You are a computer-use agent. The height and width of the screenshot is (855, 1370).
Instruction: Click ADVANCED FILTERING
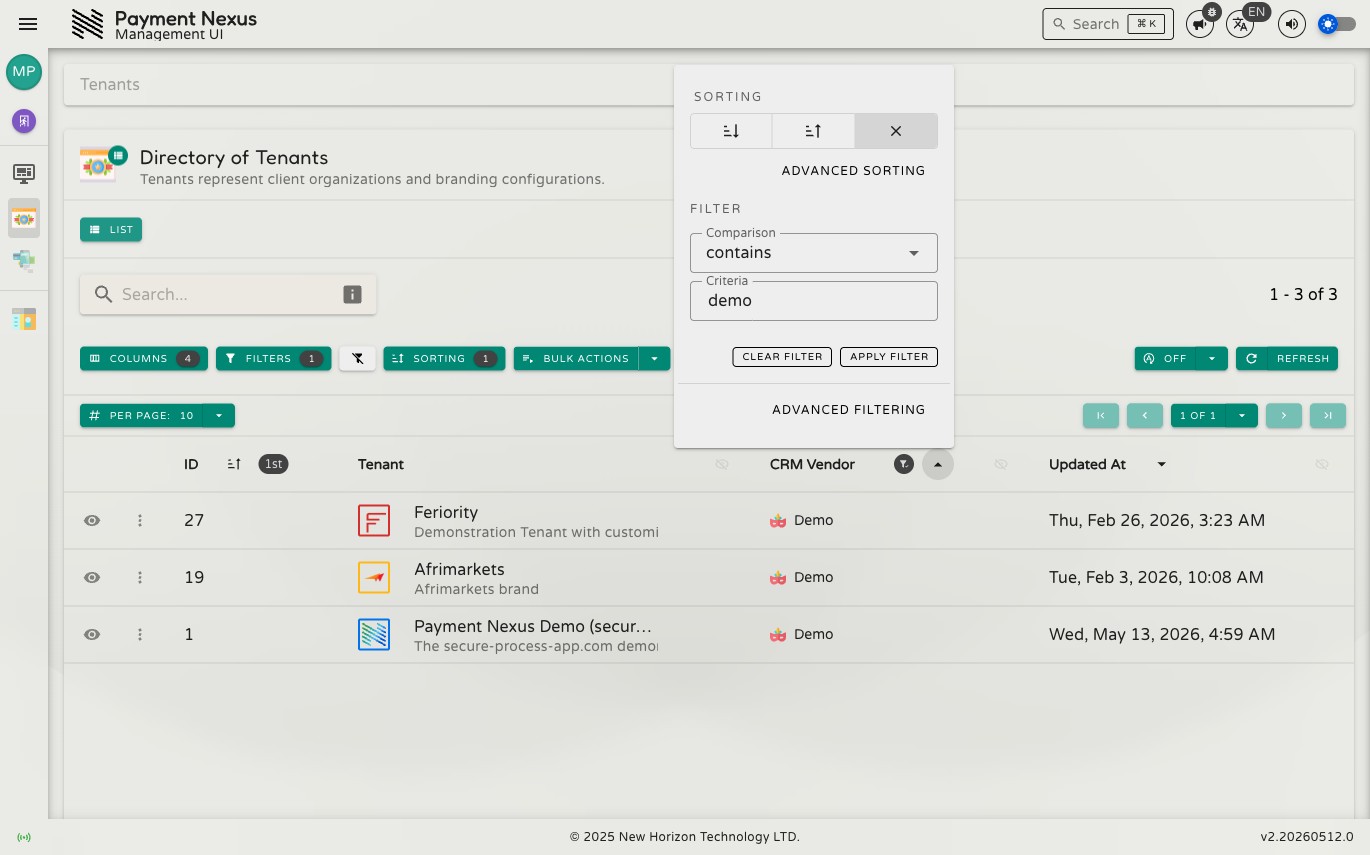point(848,409)
